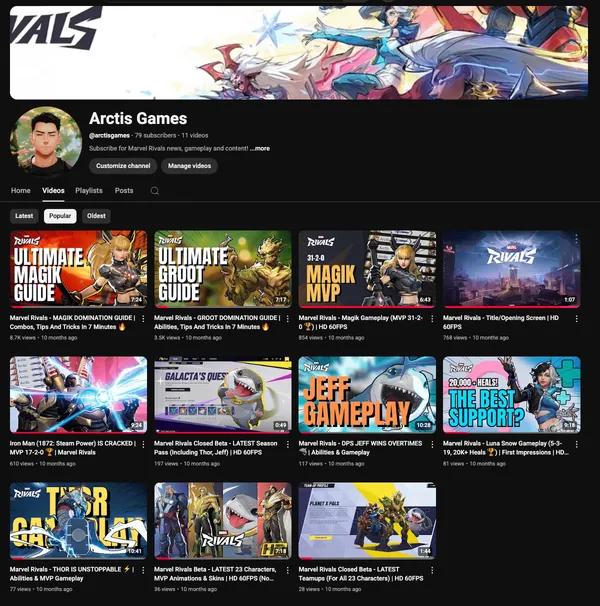
Task: Open the Ultimate Magik Guide thumbnail
Action: tap(78, 269)
